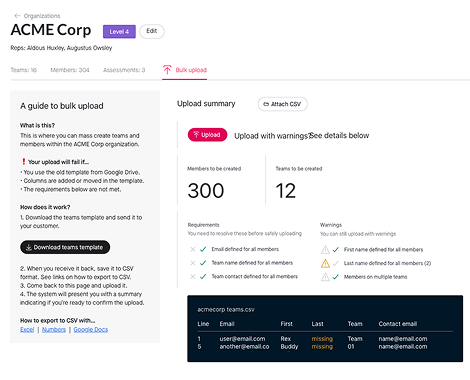Click Reps: Aldous Huxley, Augustus Owsley text
470x380 pixels.
[x=61, y=48]
